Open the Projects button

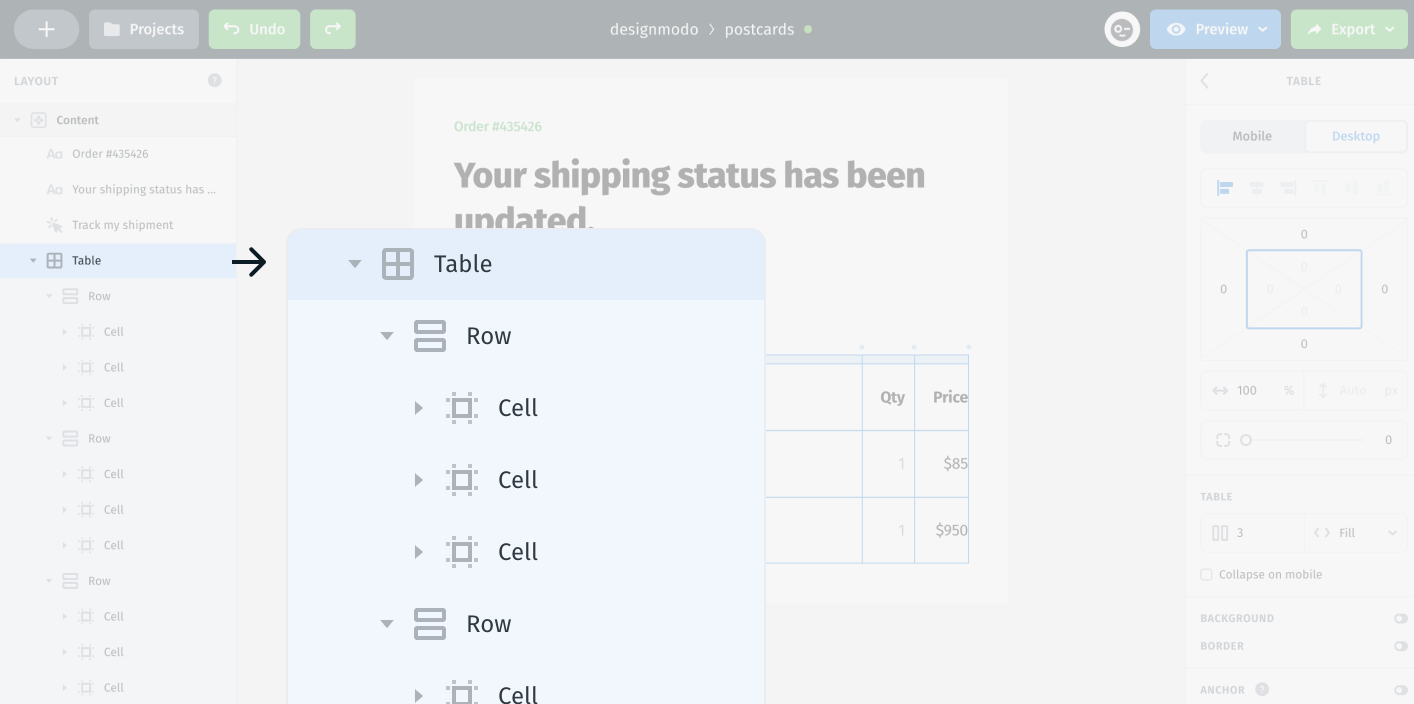[144, 29]
